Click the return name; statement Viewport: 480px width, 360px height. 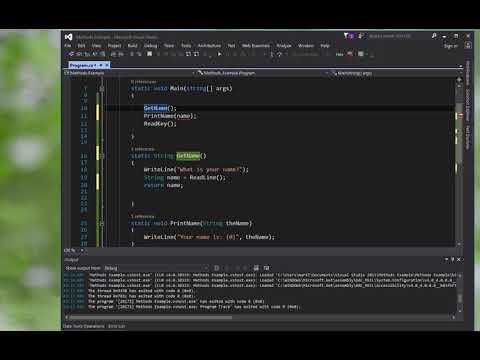(163, 185)
